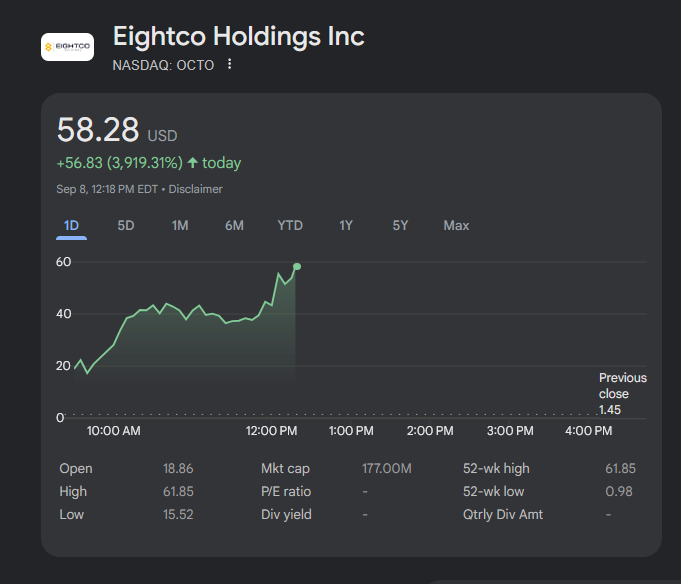Screen dimensions: 681x584
Task: Click the +56.83 (3,919.31%) change text
Action: 120,163
